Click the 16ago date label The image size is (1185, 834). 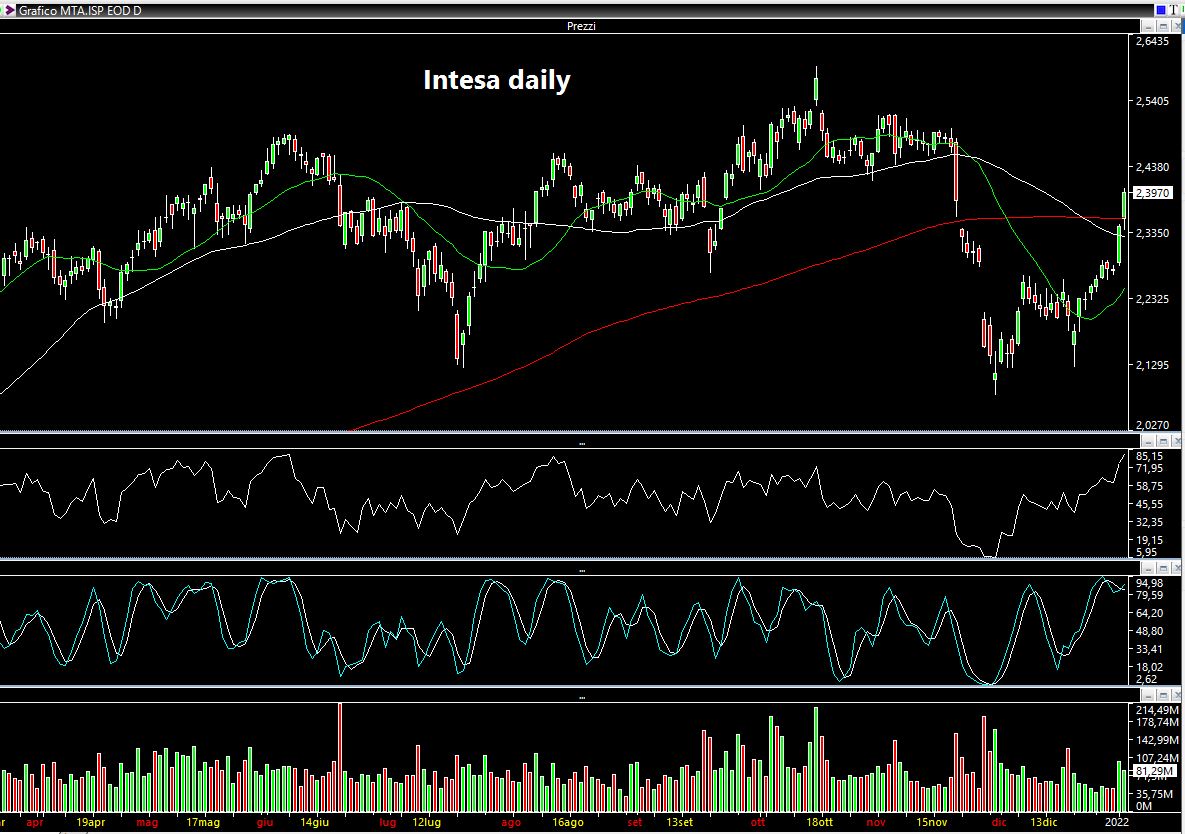pyautogui.click(x=568, y=822)
